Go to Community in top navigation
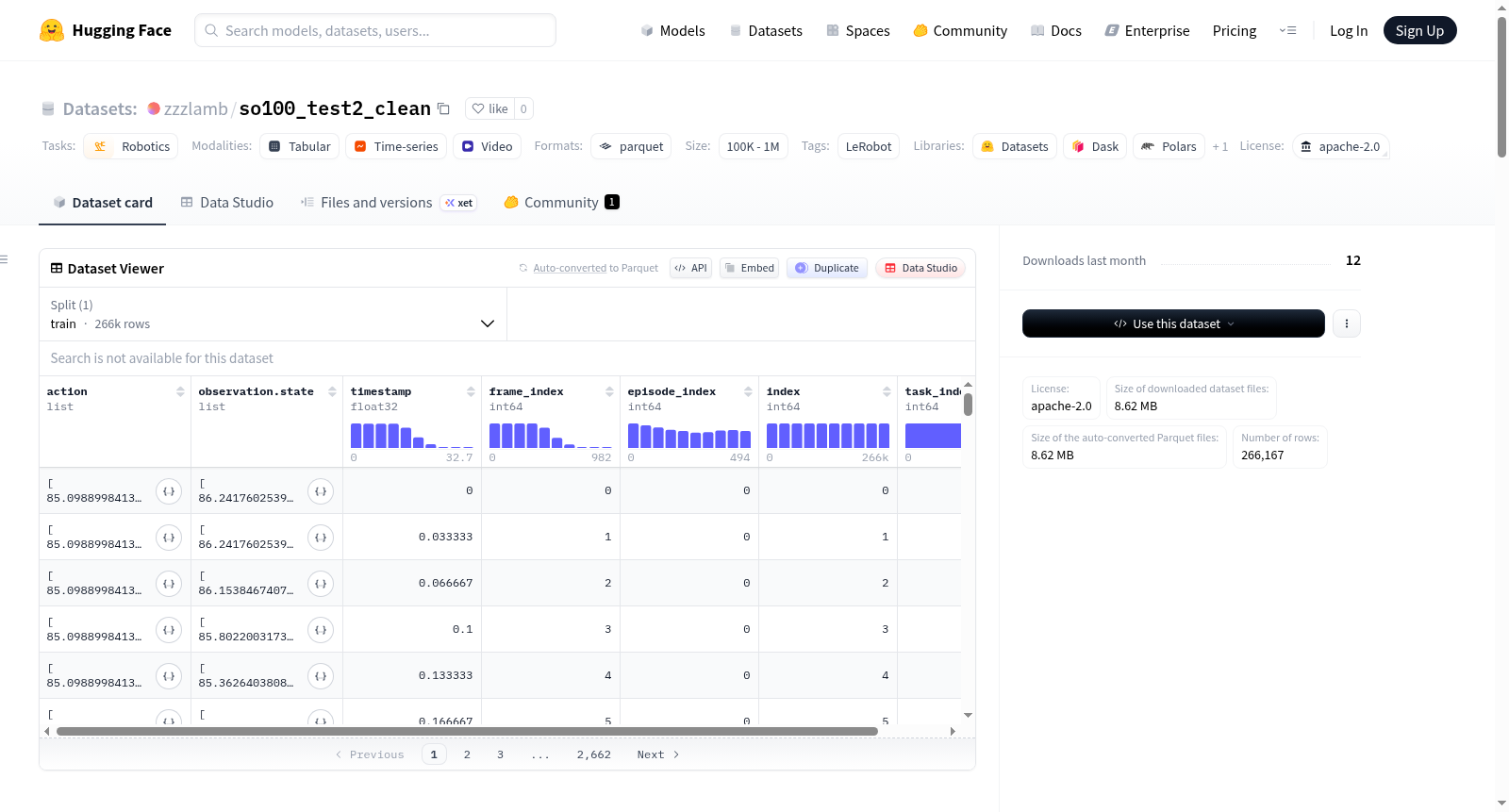1509x812 pixels. coord(960,31)
